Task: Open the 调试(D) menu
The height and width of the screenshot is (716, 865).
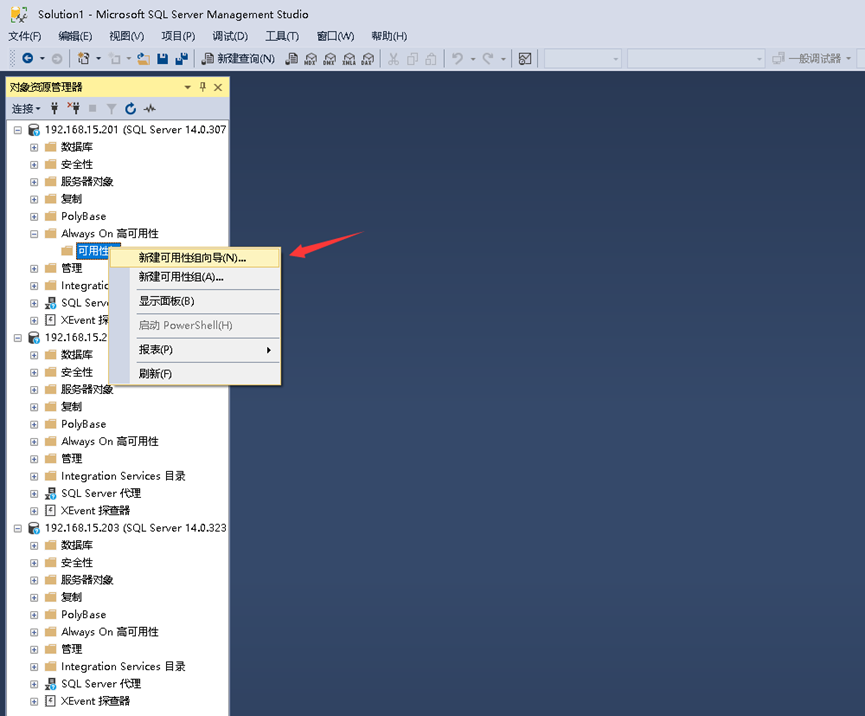Action: [x=230, y=36]
